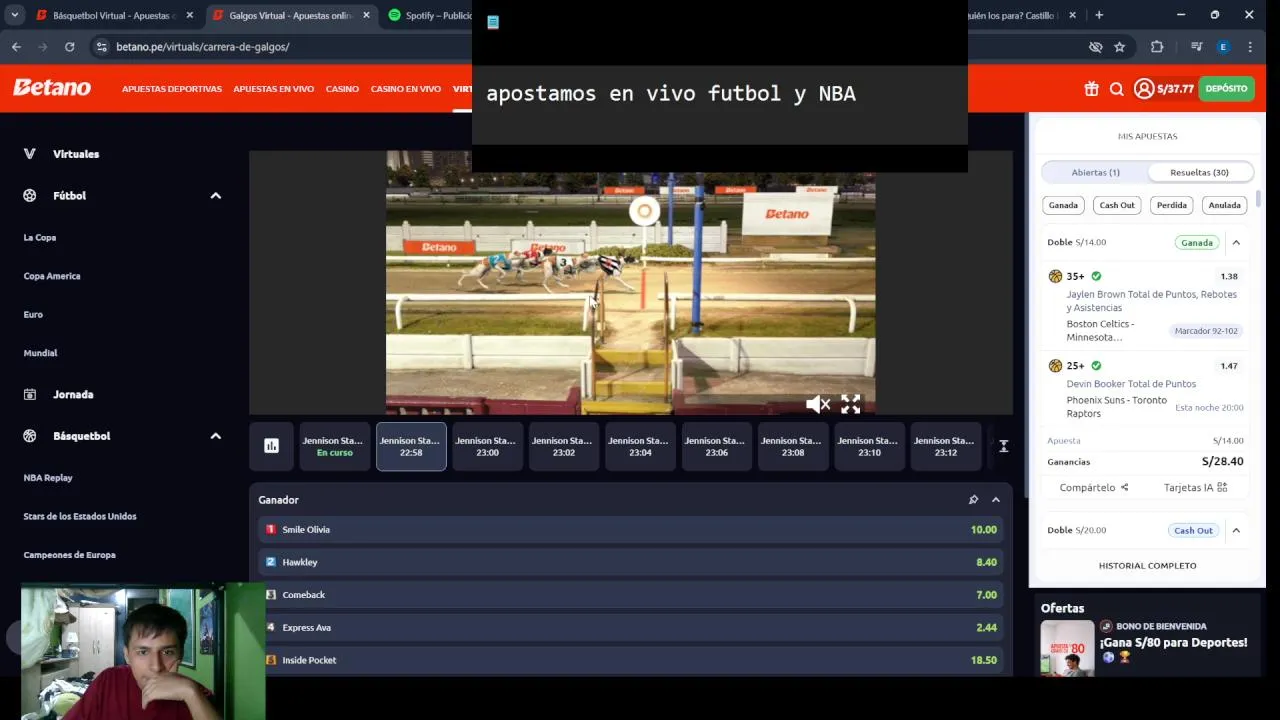Open Apuestas Deportivas menu

coord(172,89)
